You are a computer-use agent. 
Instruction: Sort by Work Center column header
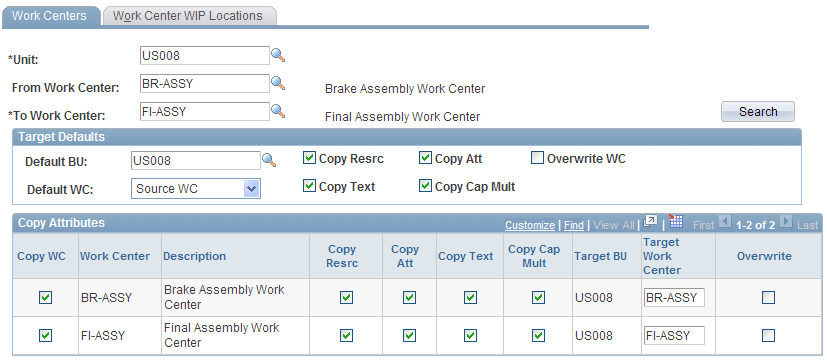click(115, 256)
